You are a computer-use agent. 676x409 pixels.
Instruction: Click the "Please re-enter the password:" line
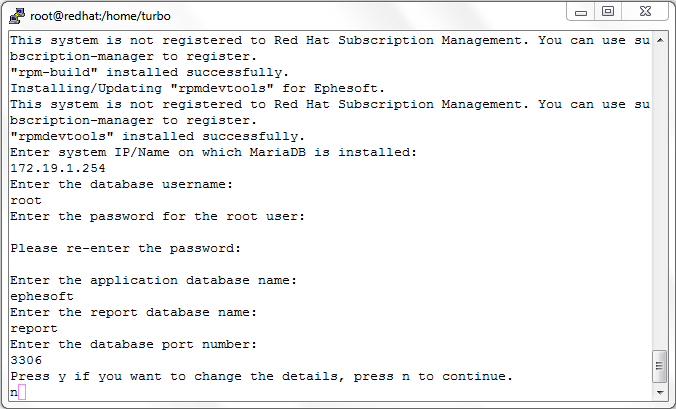click(x=125, y=248)
